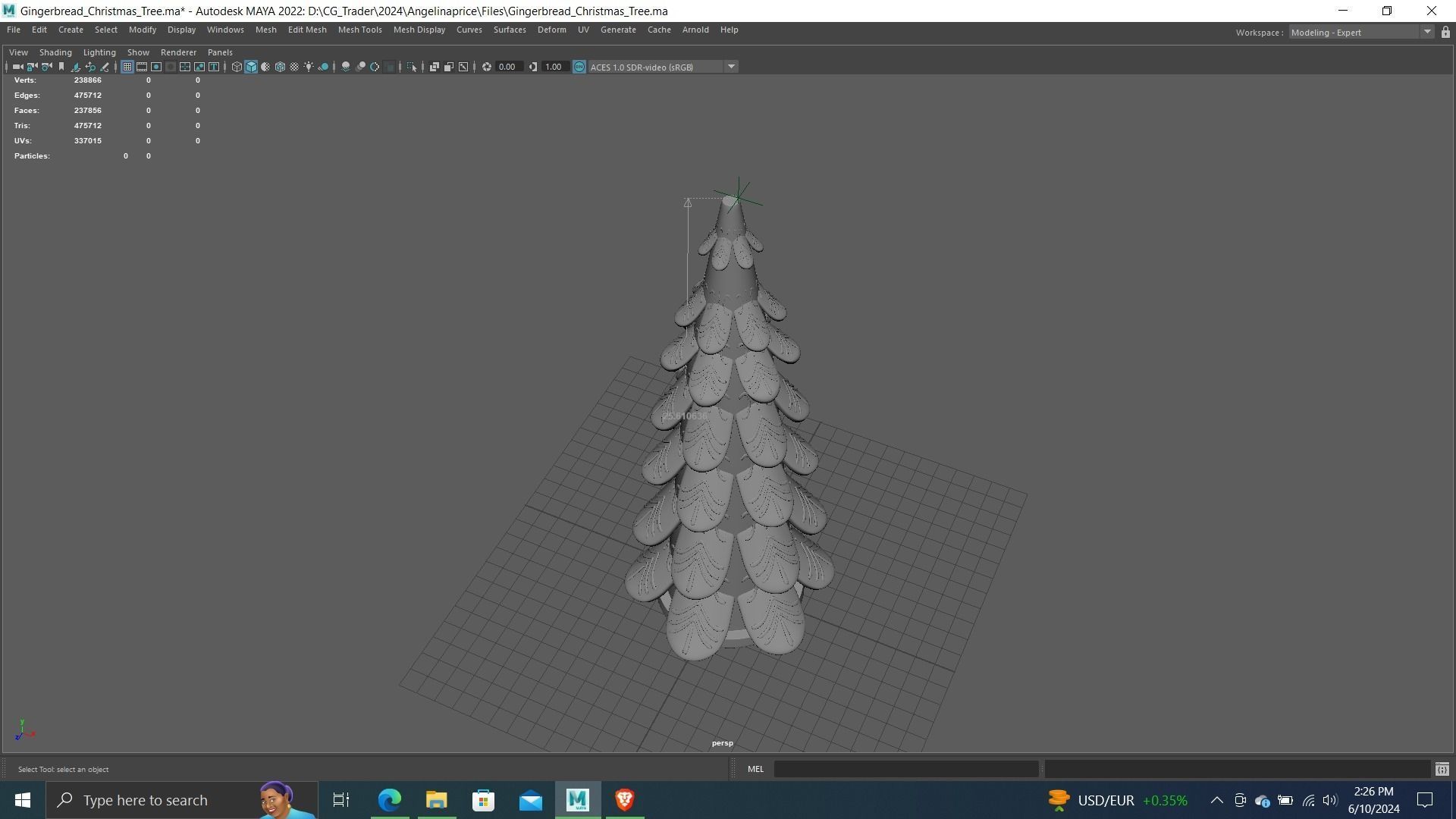This screenshot has height=819, width=1456.
Task: Open the Mesh Tools menu
Action: [359, 30]
